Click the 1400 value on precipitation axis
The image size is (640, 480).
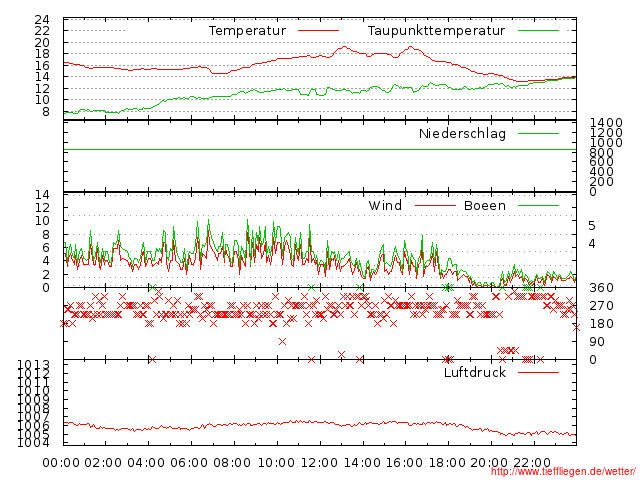[x=606, y=122]
